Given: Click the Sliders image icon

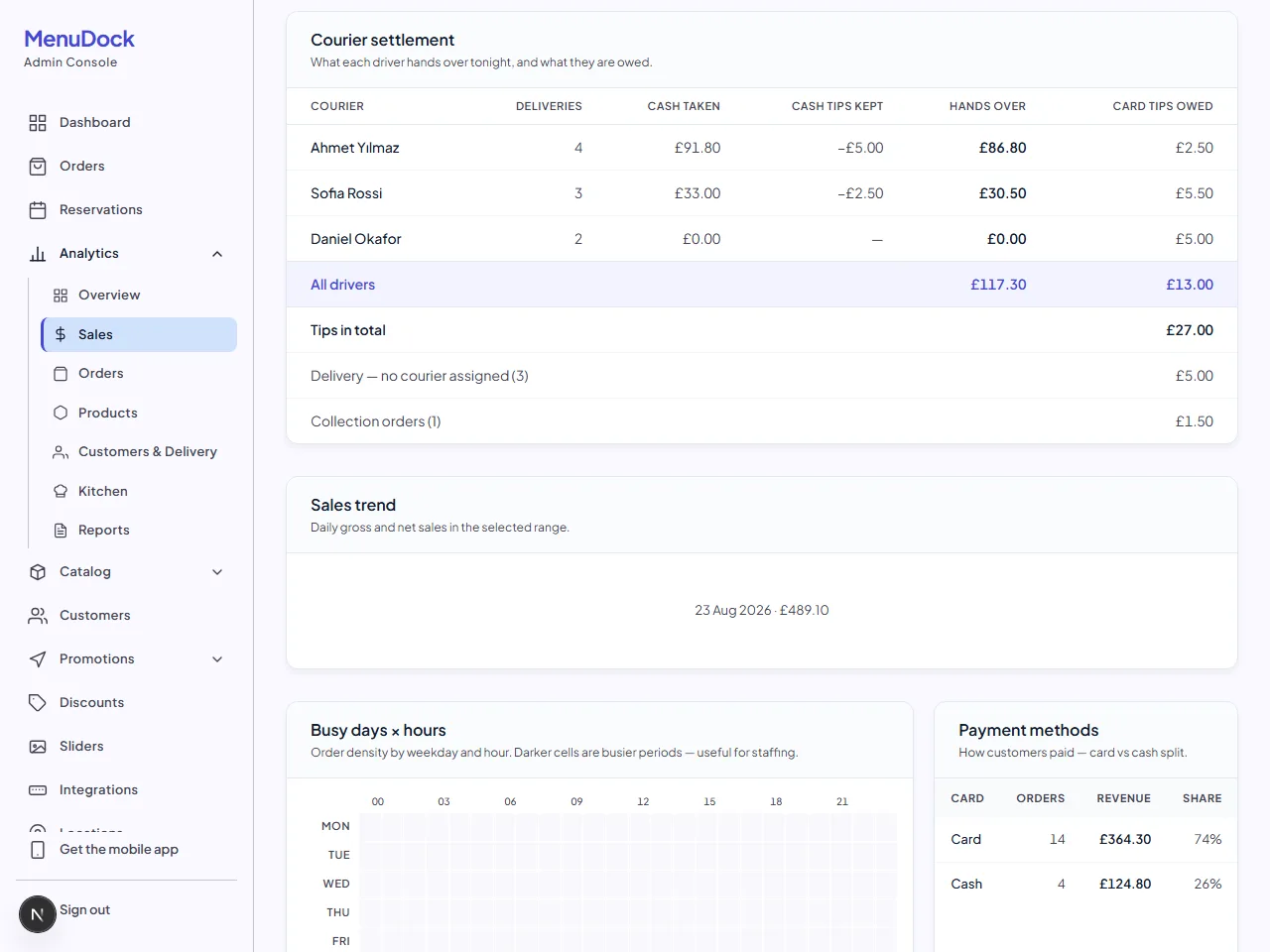Looking at the screenshot, I should 38,747.
